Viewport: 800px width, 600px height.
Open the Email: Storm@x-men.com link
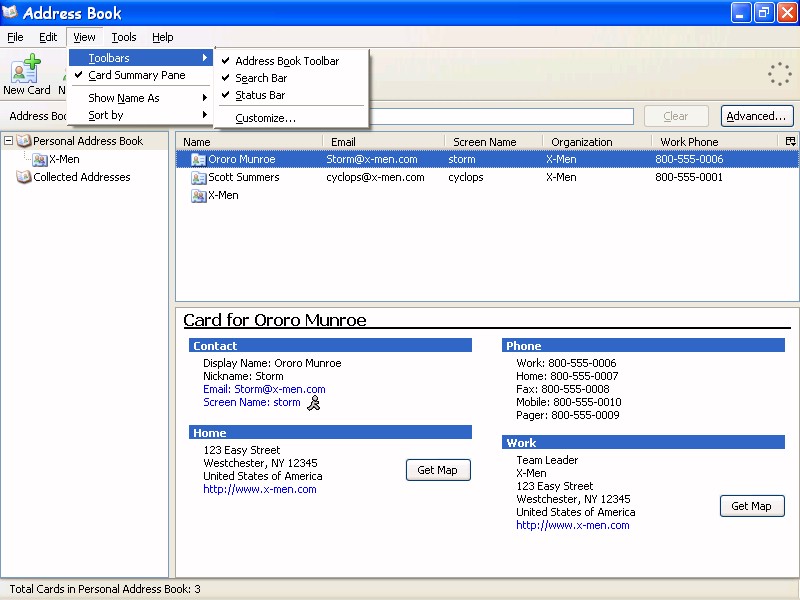click(x=264, y=389)
